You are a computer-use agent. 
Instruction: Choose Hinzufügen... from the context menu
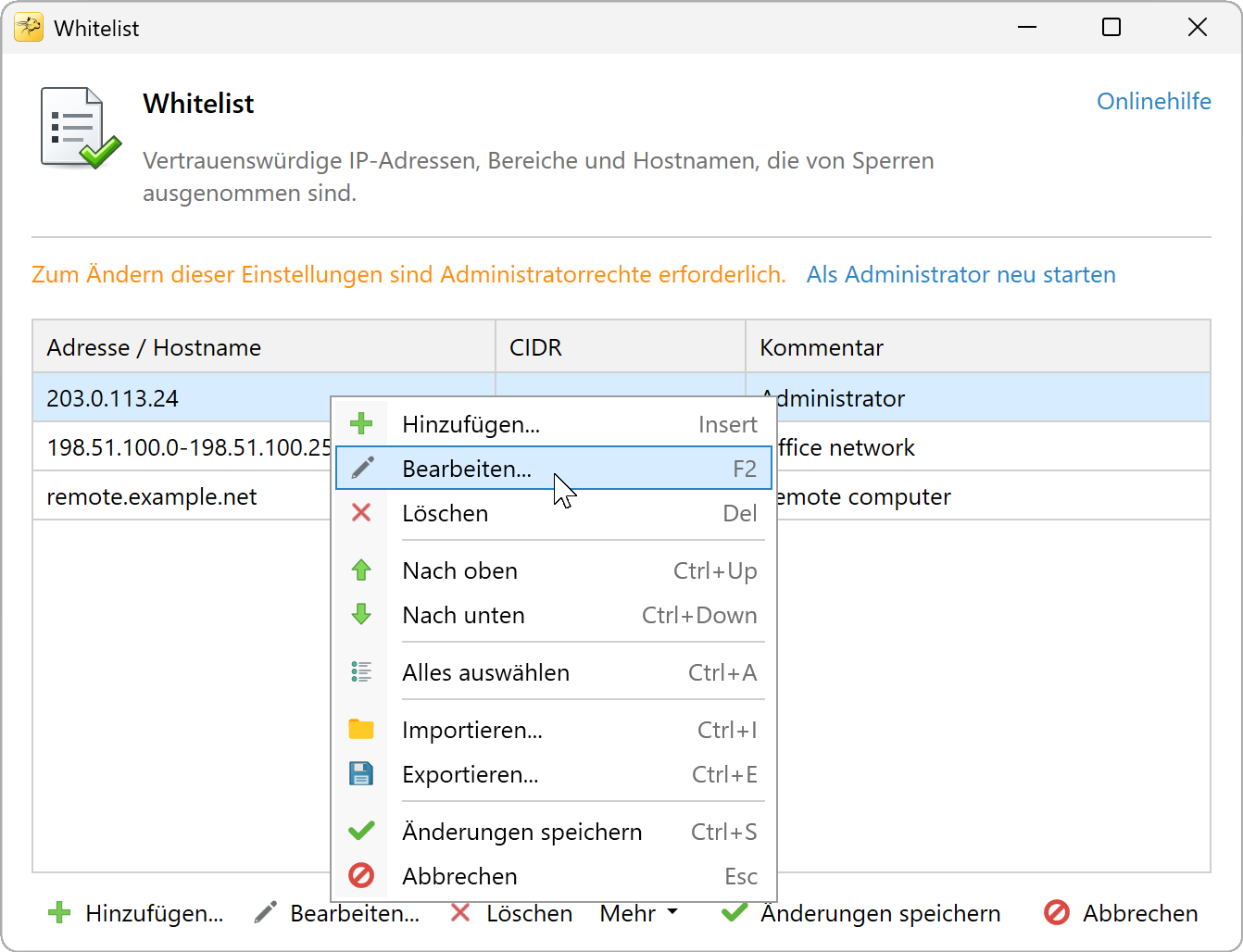tap(554, 424)
